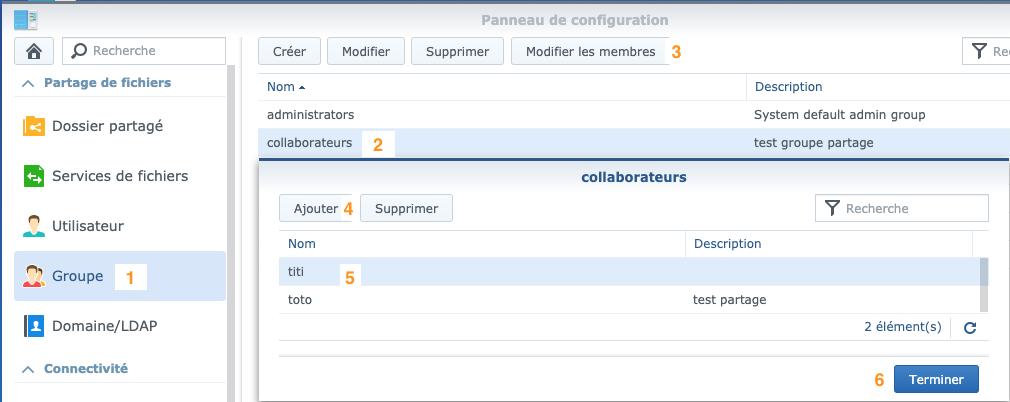The width and height of the screenshot is (1010, 402).
Task: Click the sidebar Recherche search field
Action: 144,51
